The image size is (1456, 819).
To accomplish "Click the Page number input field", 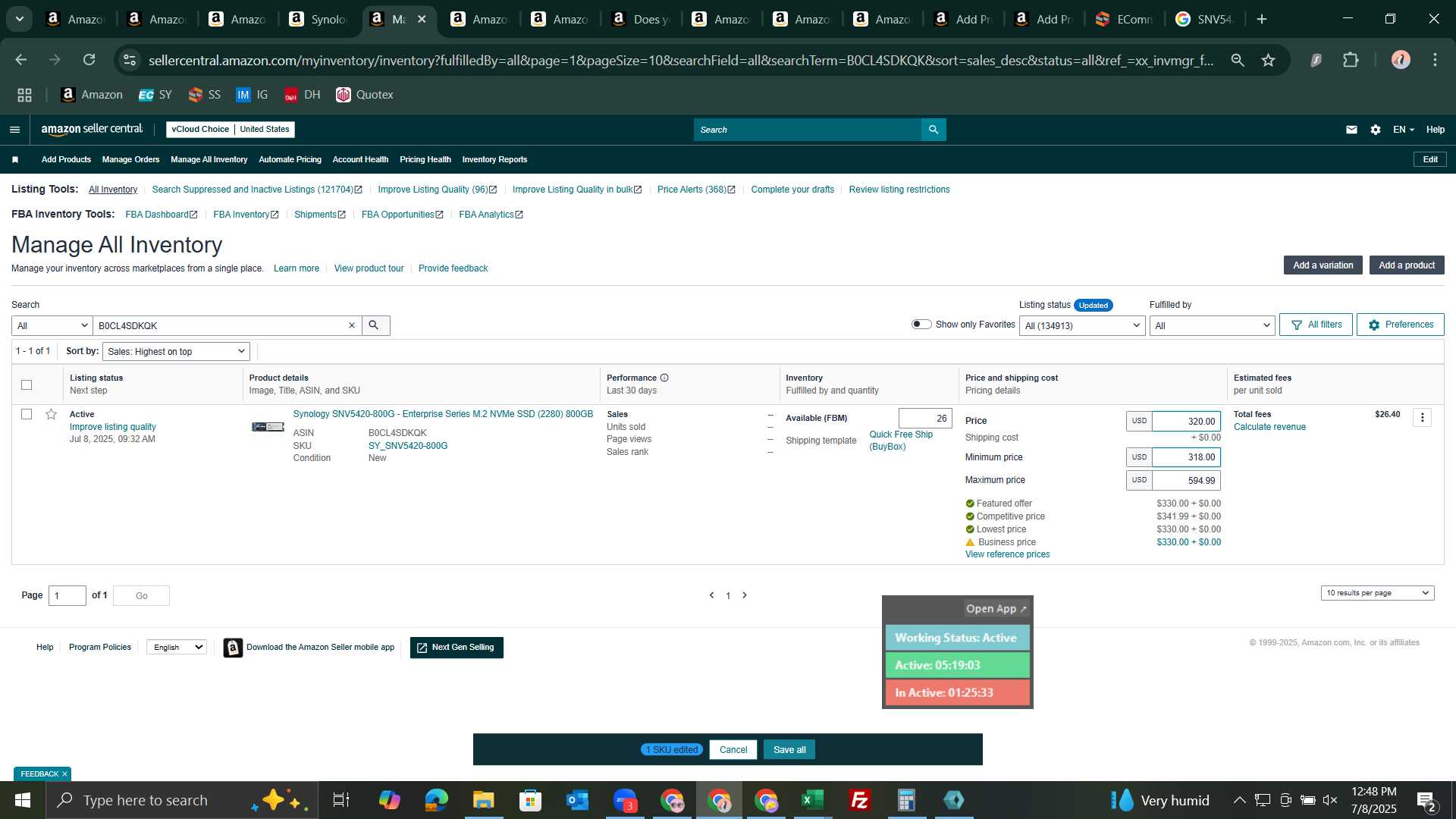I will (x=67, y=596).
